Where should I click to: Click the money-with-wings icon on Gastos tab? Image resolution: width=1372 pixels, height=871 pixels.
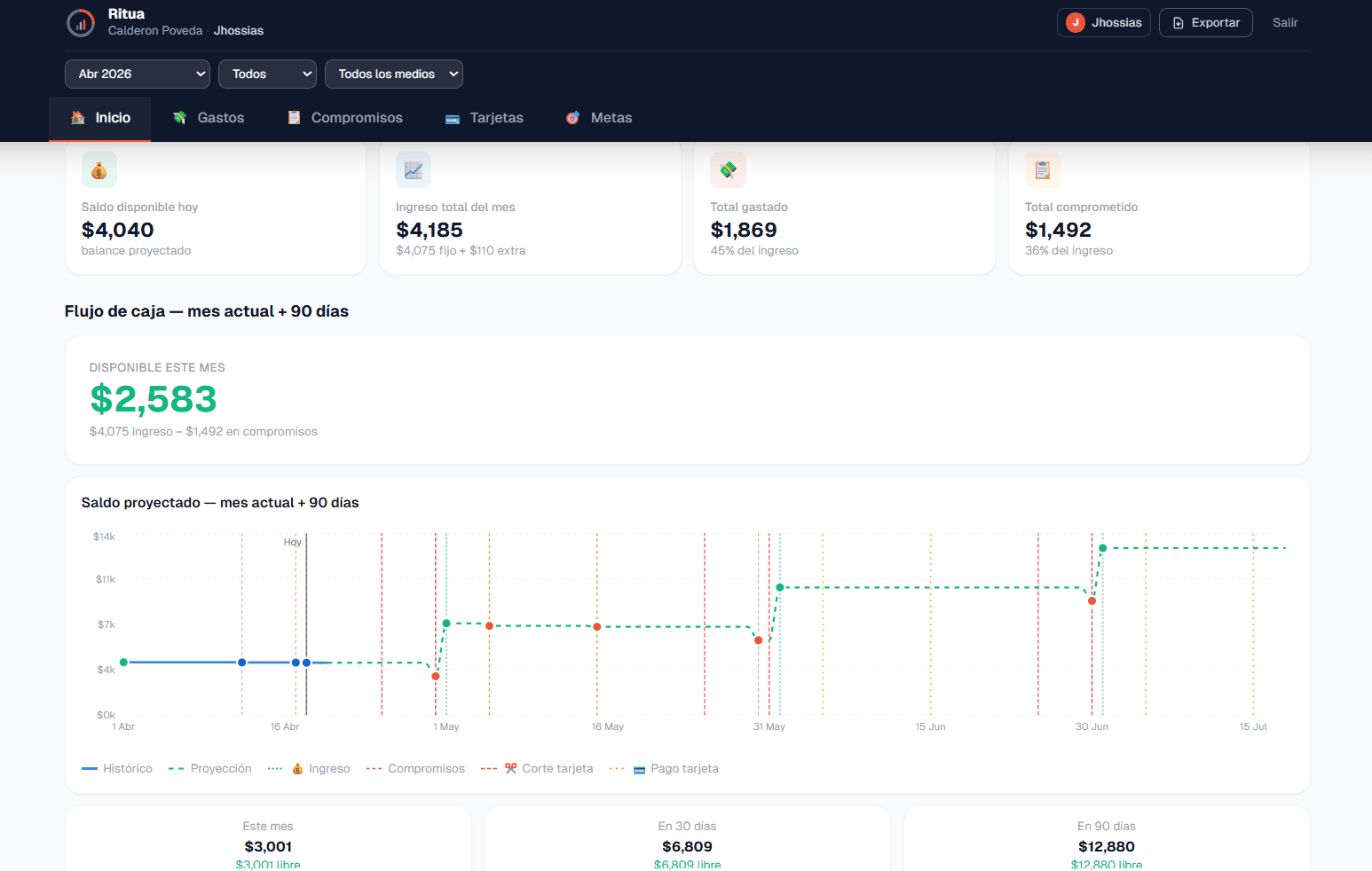[x=178, y=116]
